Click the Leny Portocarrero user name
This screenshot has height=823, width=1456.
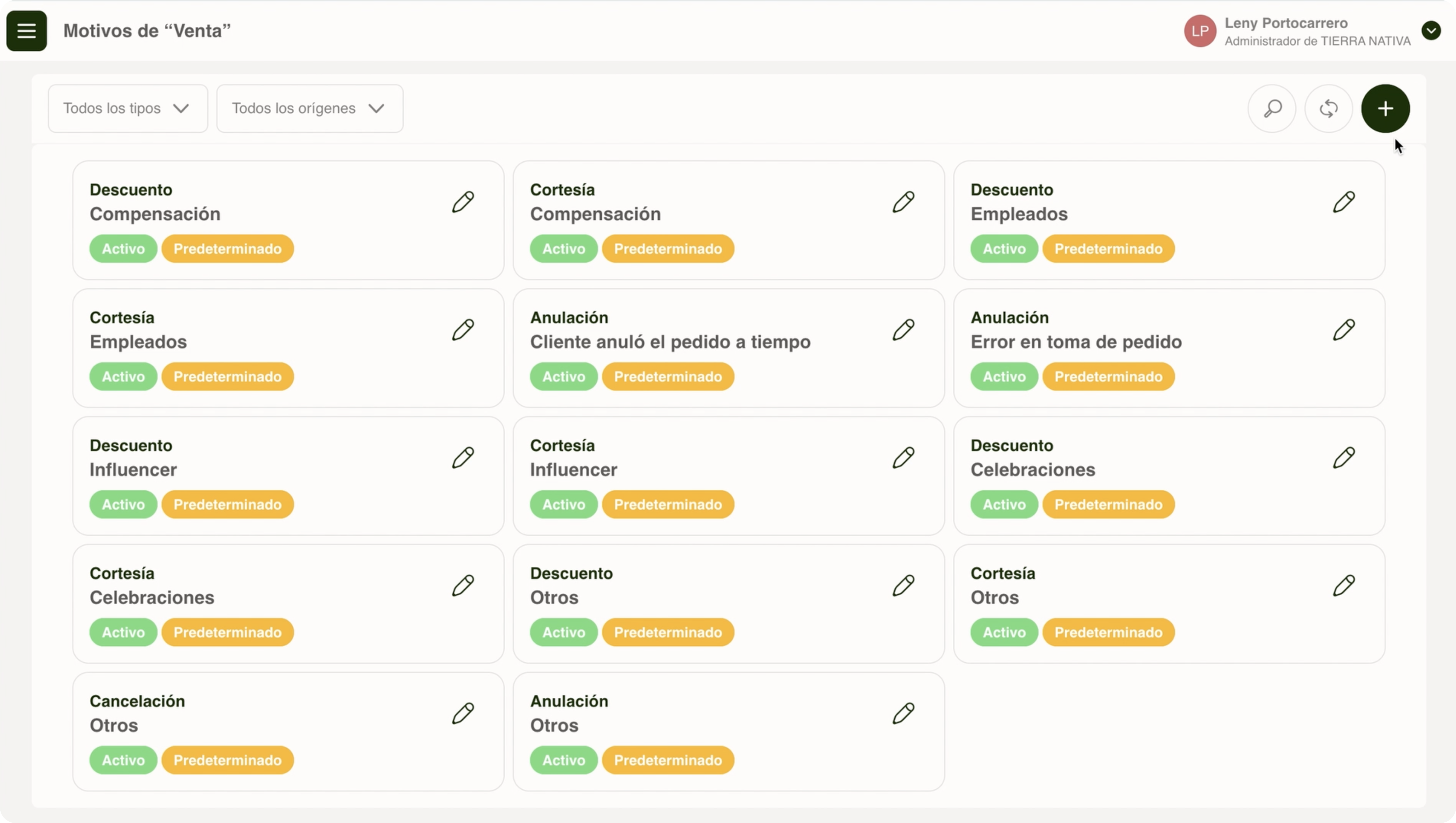click(1286, 23)
